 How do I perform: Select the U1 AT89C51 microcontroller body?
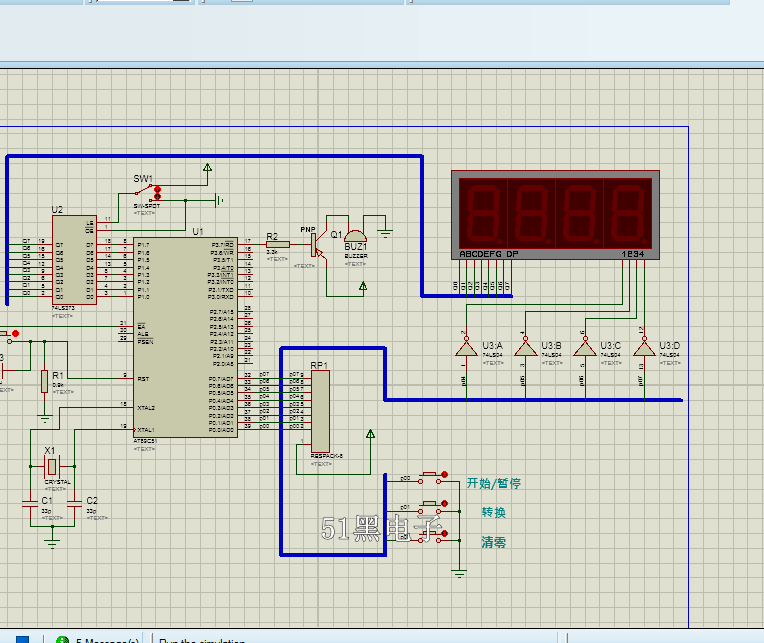coord(185,337)
